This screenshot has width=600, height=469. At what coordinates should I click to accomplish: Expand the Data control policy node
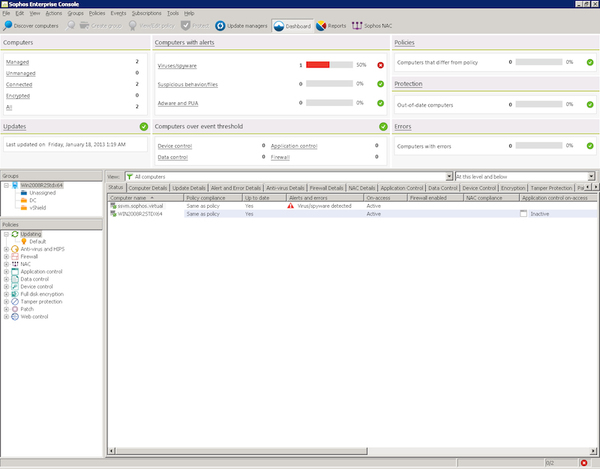[7, 279]
